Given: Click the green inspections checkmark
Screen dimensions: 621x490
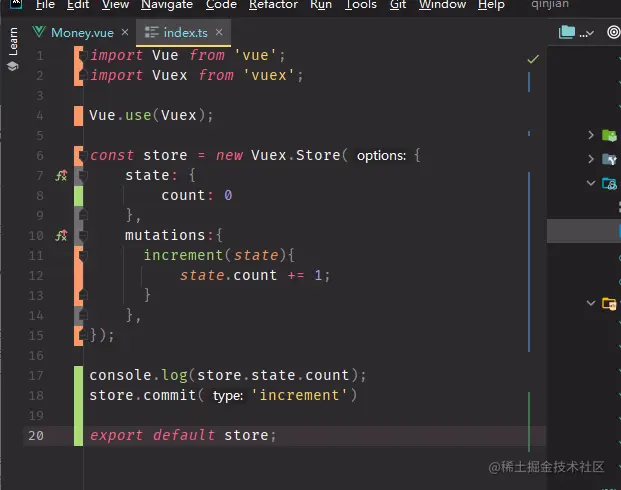Looking at the screenshot, I should pyautogui.click(x=533, y=59).
